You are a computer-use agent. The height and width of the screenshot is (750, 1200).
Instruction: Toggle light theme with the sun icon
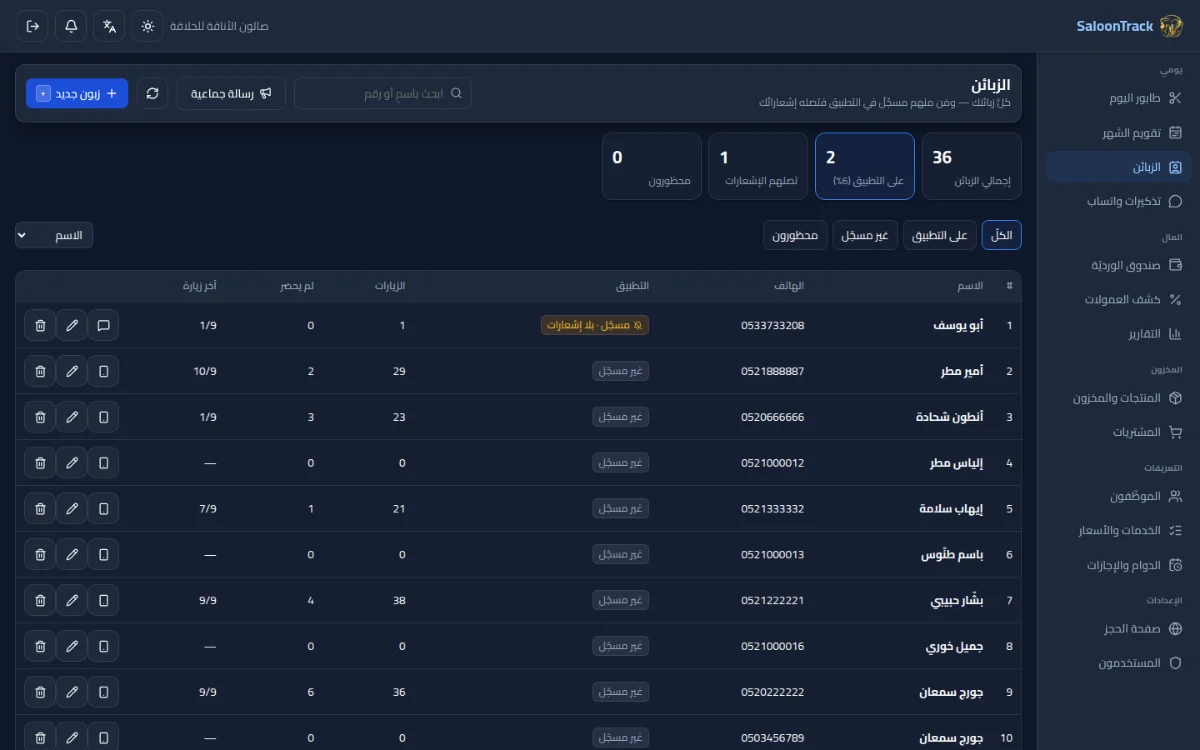(148, 26)
